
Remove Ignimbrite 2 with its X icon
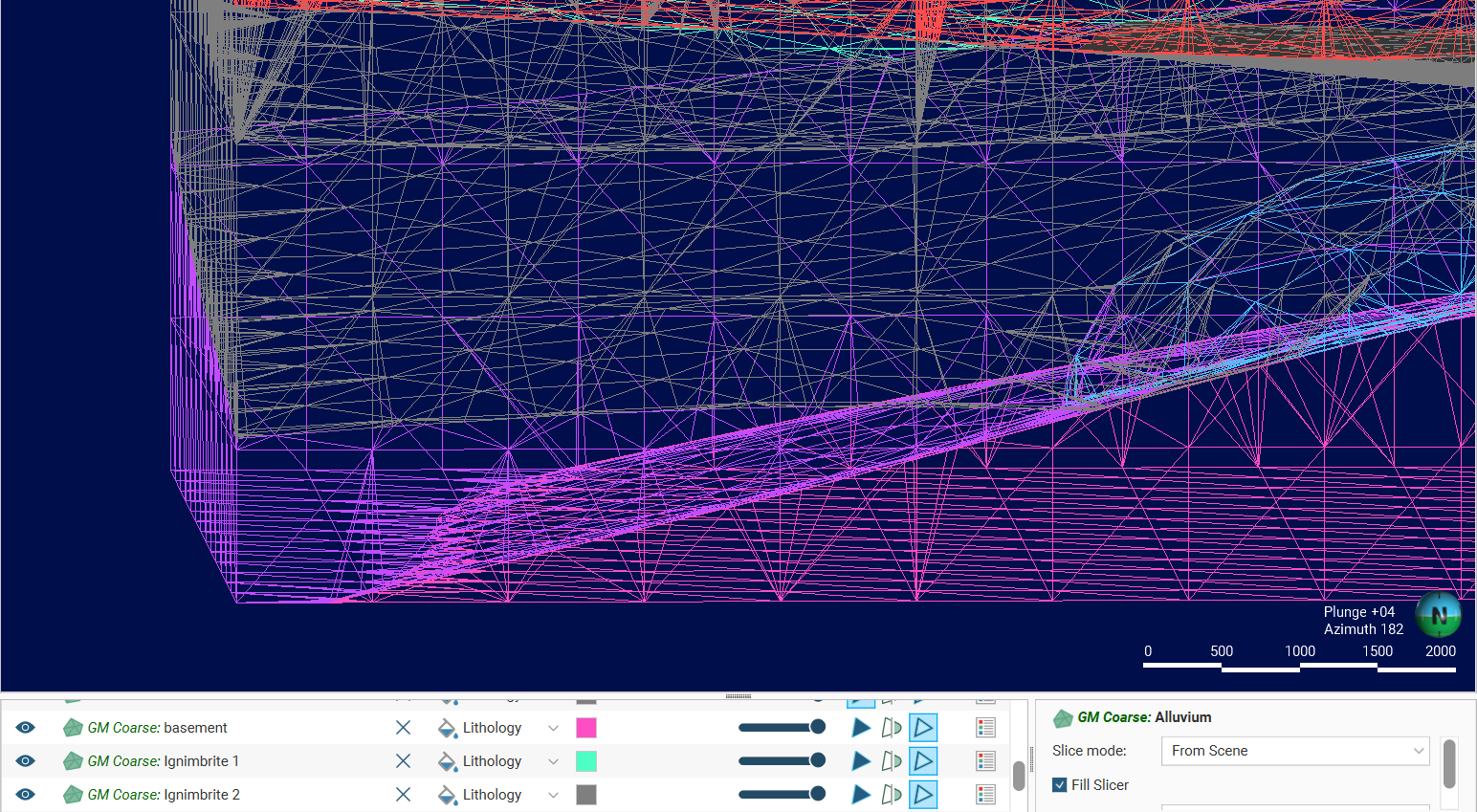pos(403,795)
